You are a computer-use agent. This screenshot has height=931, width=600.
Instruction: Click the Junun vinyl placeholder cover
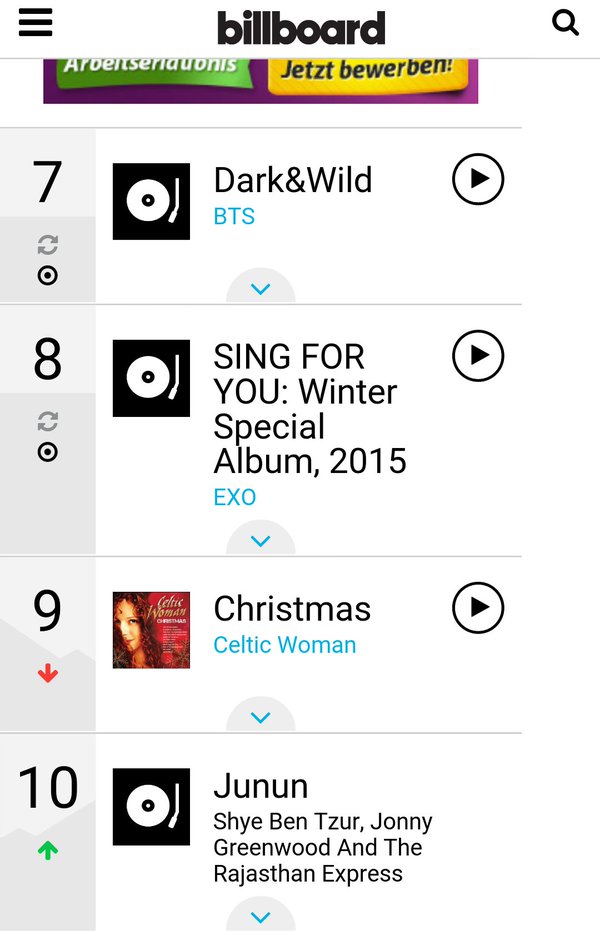point(151,806)
